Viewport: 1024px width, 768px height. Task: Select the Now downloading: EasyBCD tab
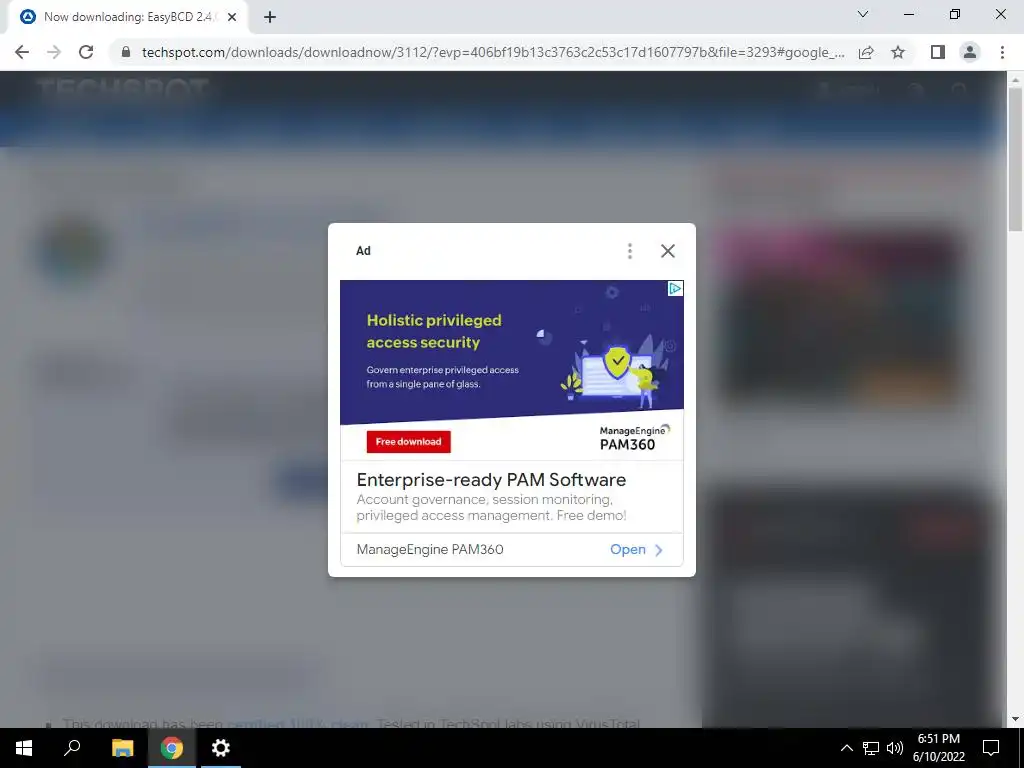point(127,17)
